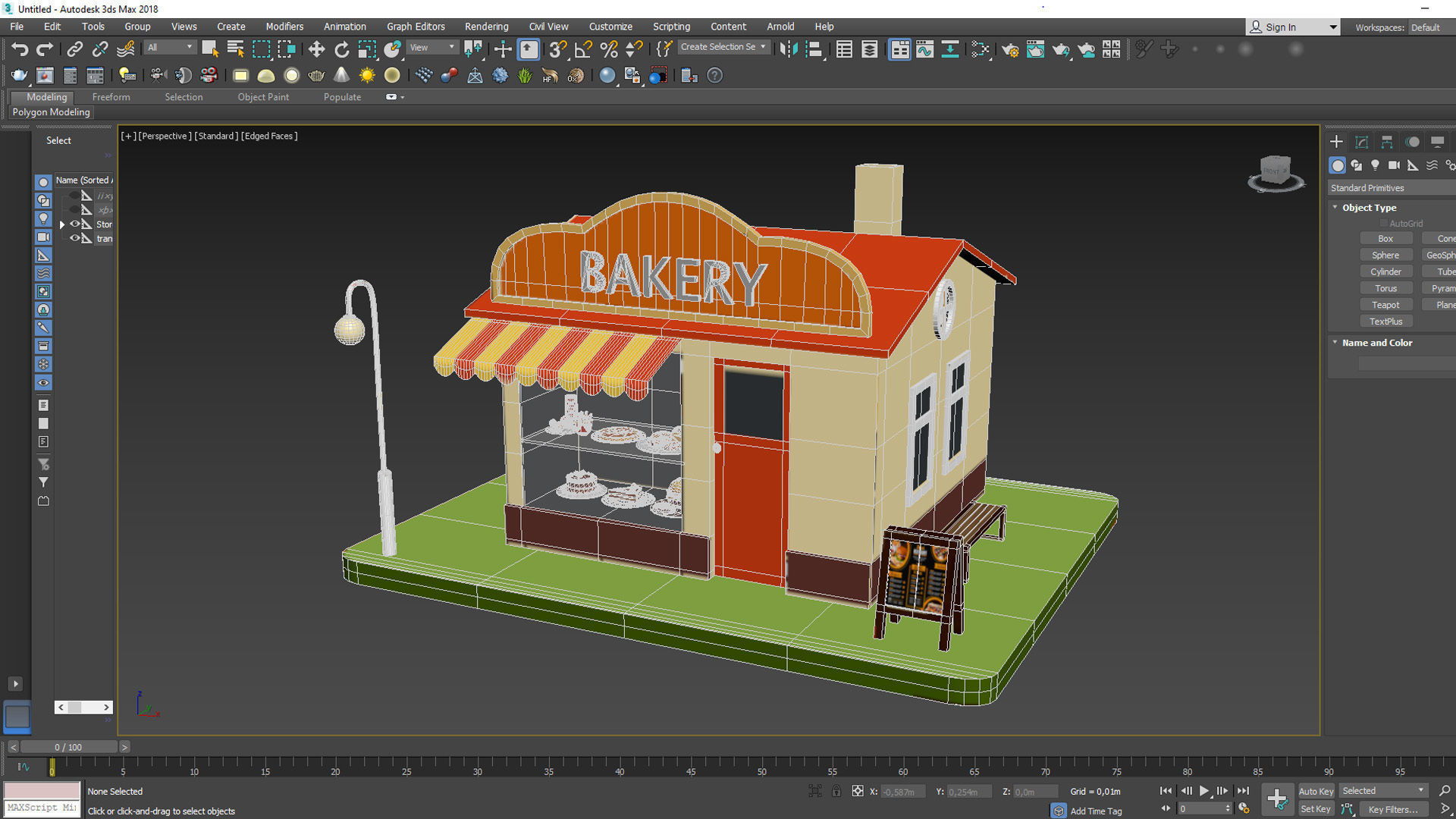Image resolution: width=1456 pixels, height=819 pixels.
Task: Click the Mirror tool icon
Action: (789, 49)
